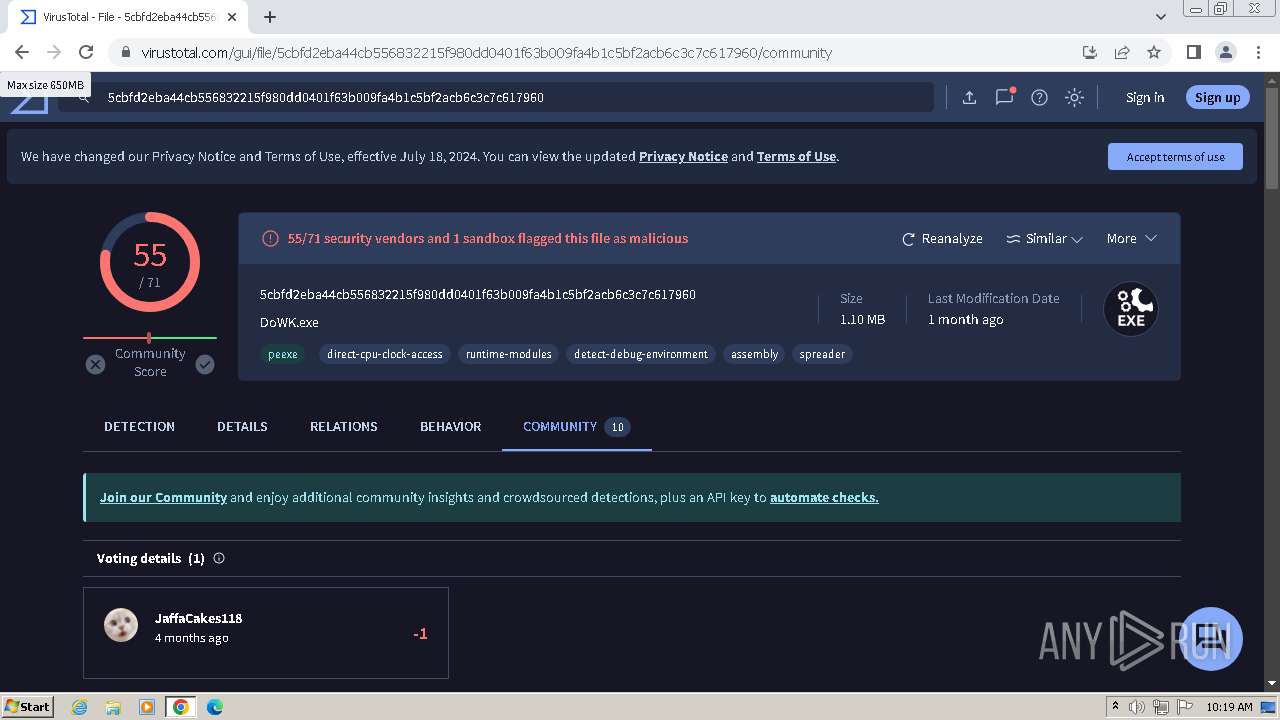Click the taskbar clock 10:19 AM
Viewport: 1280px width, 720px height.
tap(1229, 707)
